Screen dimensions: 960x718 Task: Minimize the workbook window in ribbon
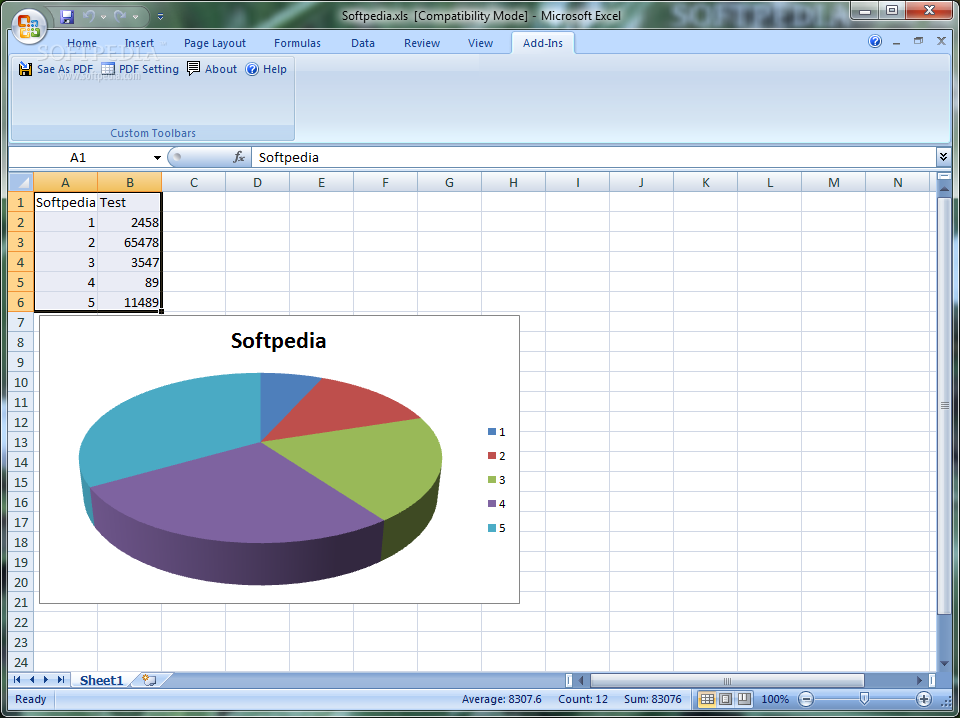[x=896, y=42]
